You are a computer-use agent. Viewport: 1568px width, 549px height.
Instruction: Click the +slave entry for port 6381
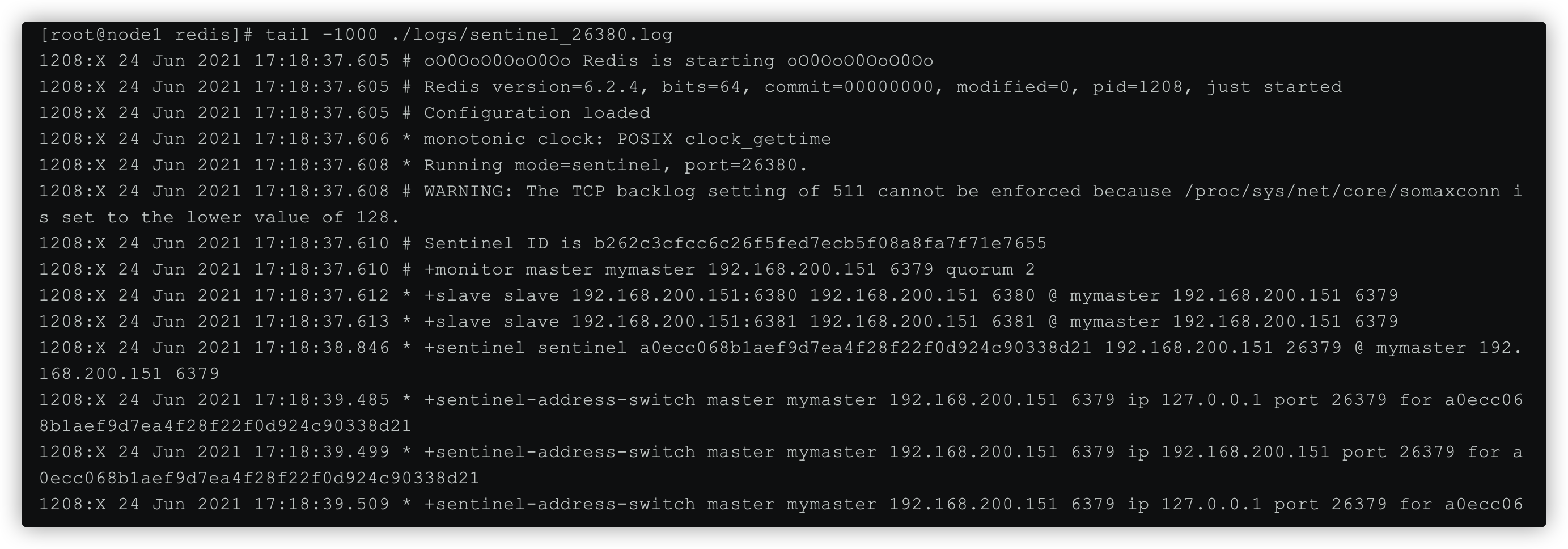[x=718, y=322]
